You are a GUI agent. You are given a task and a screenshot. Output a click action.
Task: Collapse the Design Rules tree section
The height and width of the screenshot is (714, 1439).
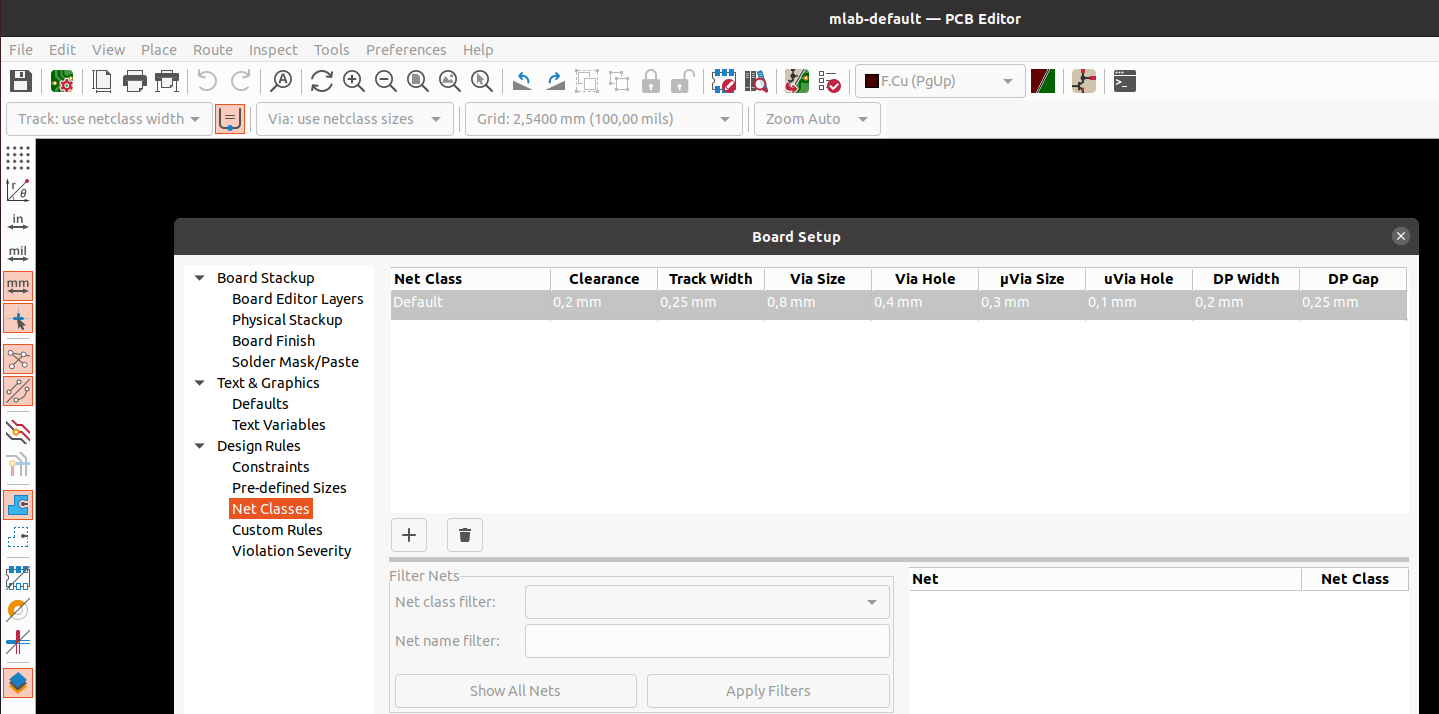tap(200, 446)
